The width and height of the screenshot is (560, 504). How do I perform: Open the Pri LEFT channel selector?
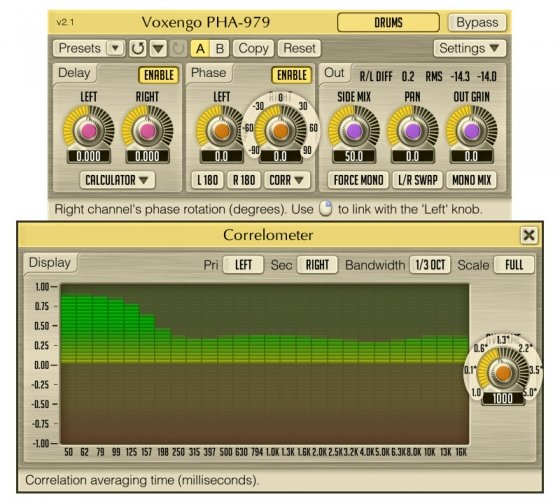tap(243, 265)
